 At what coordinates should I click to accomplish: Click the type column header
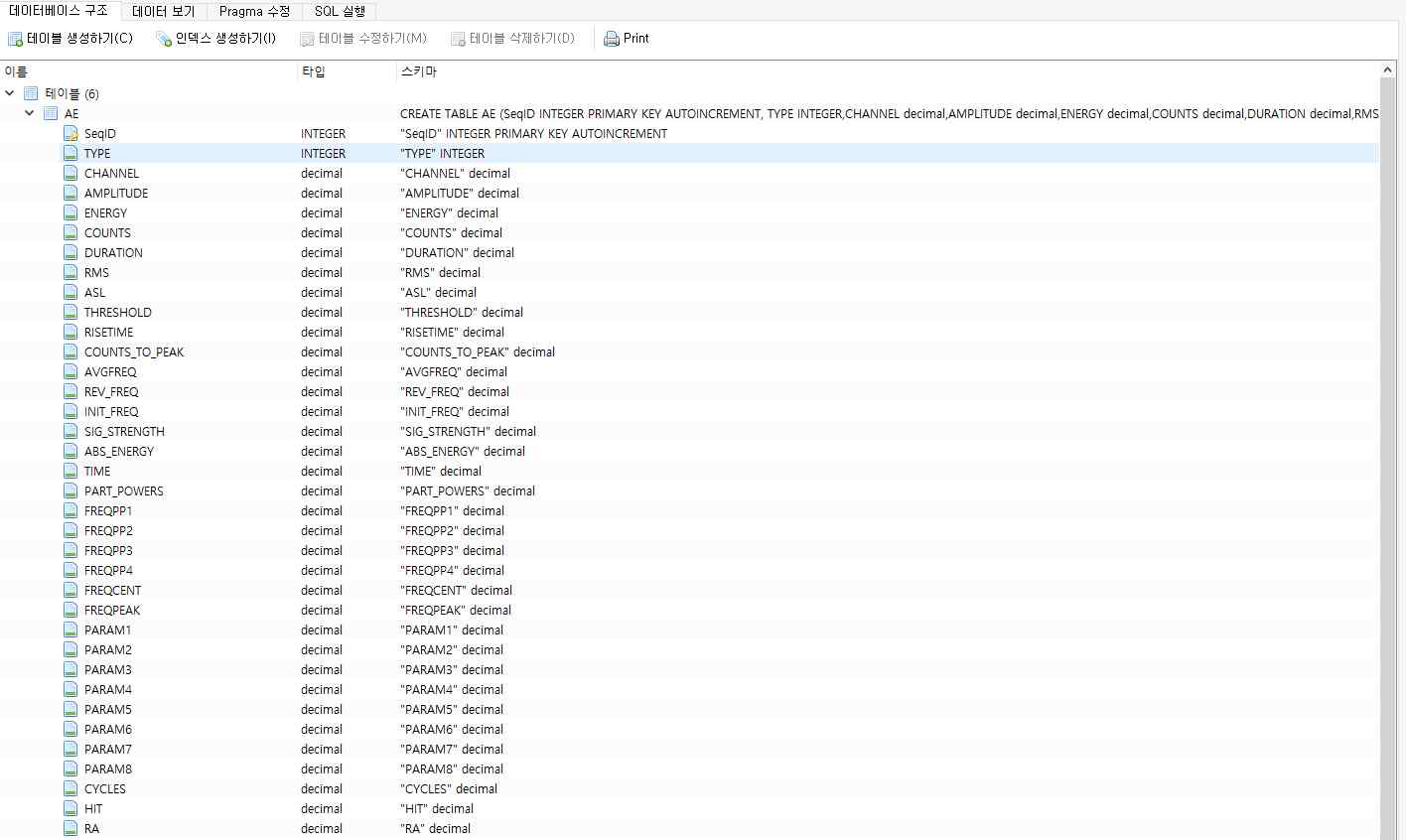tap(347, 71)
